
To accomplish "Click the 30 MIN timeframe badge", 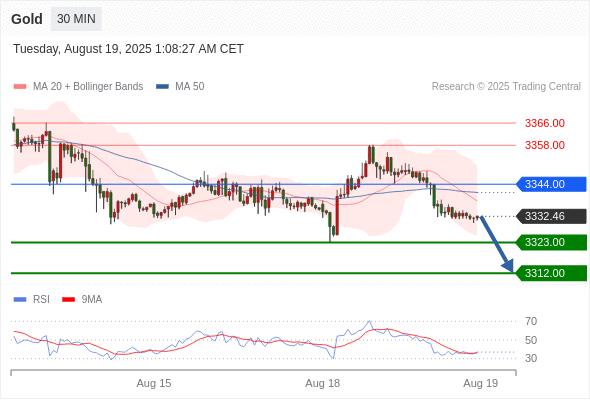I will tap(76, 19).
